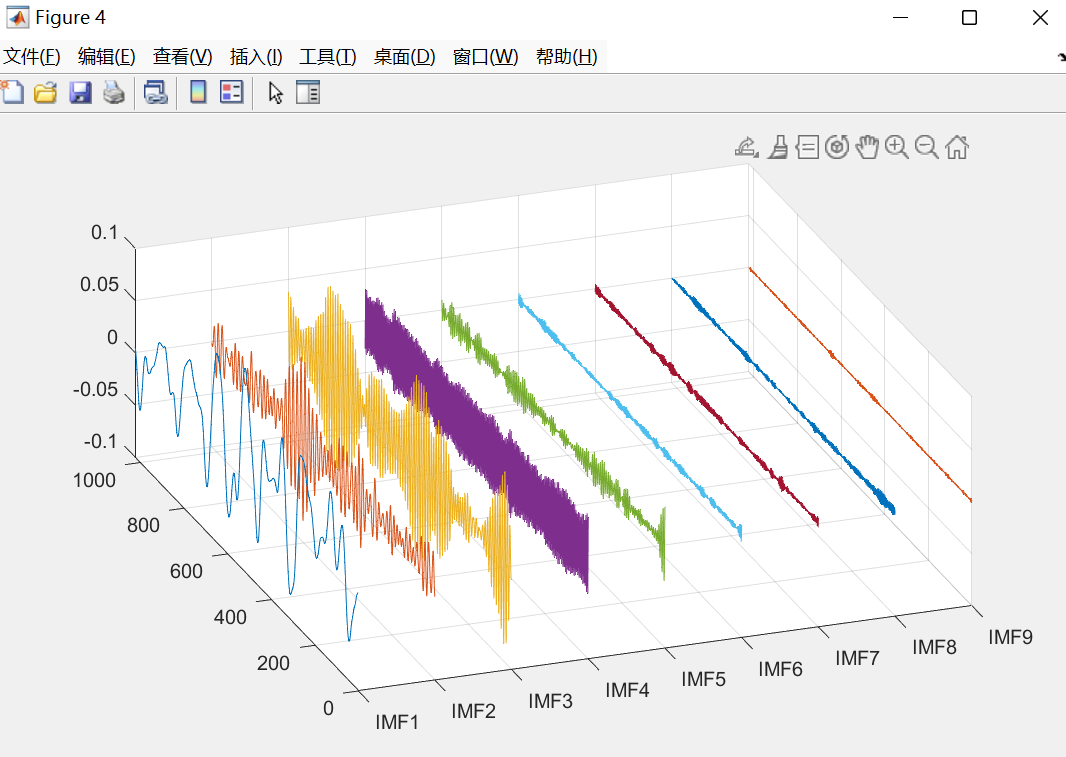This screenshot has height=757, width=1066.
Task: Enable the Rotate 3D tool above the axes
Action: coord(837,148)
